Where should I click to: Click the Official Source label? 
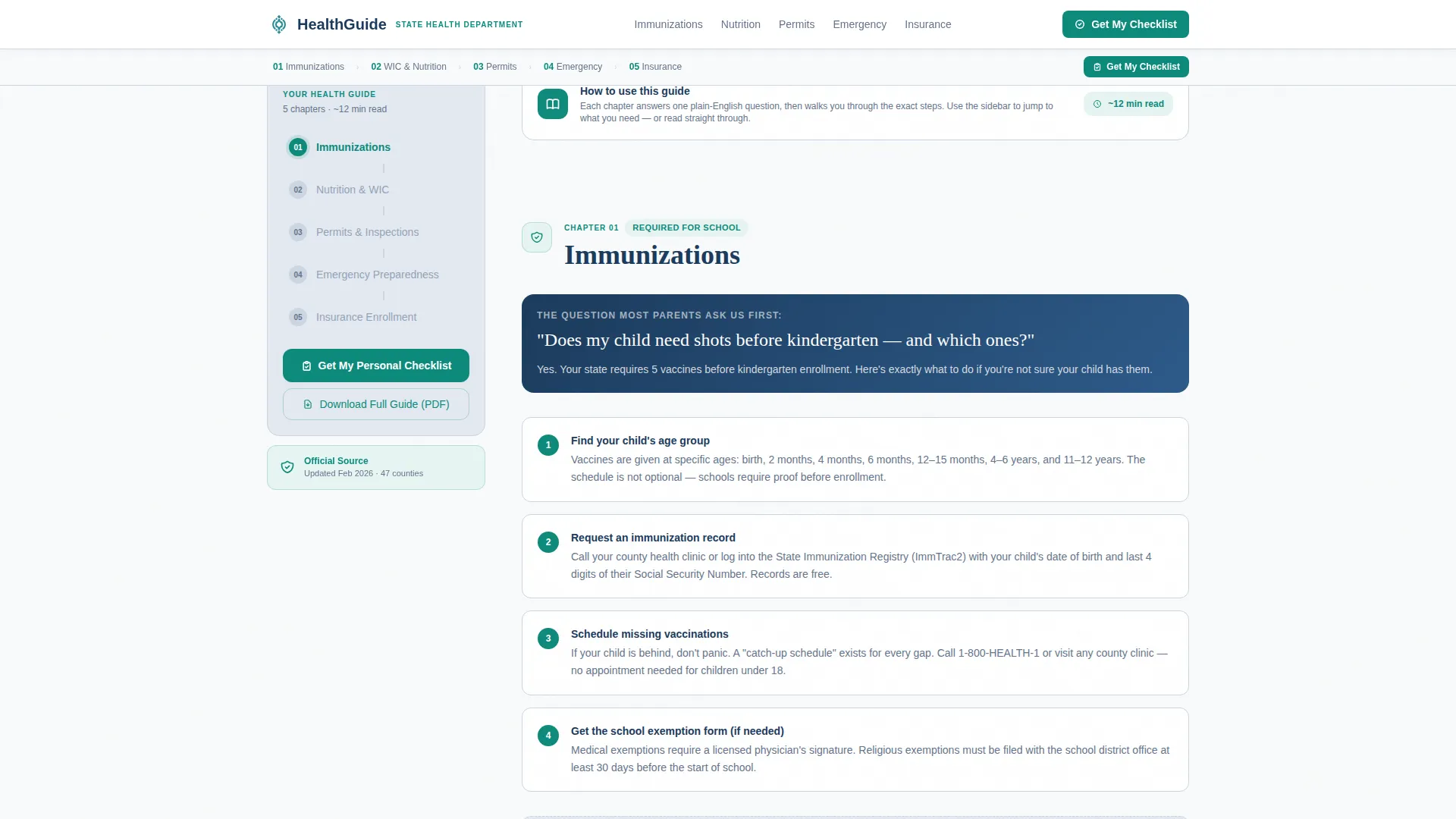[x=336, y=461]
